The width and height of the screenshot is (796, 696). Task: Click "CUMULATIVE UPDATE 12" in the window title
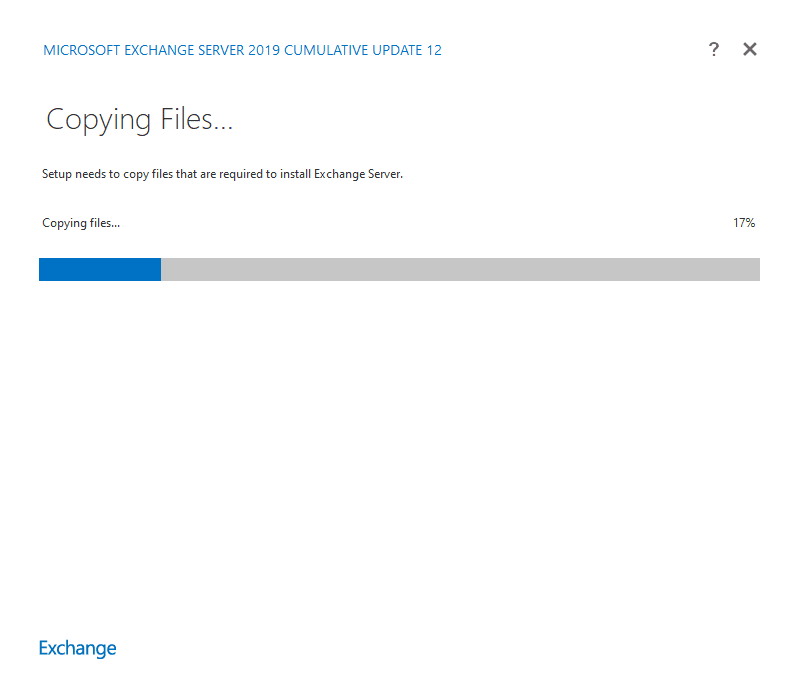[363, 50]
